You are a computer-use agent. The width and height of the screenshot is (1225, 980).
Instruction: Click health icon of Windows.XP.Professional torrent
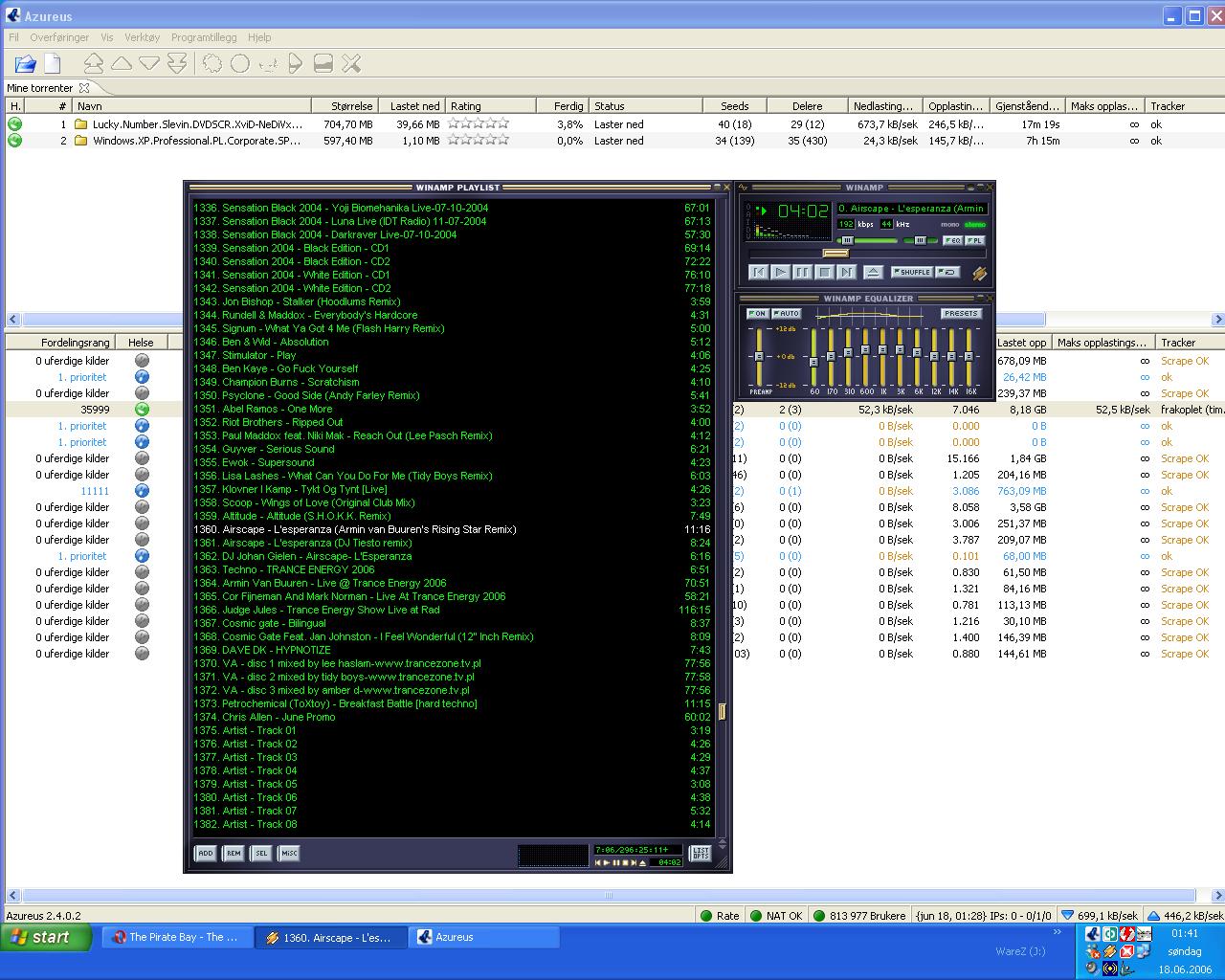(15, 141)
